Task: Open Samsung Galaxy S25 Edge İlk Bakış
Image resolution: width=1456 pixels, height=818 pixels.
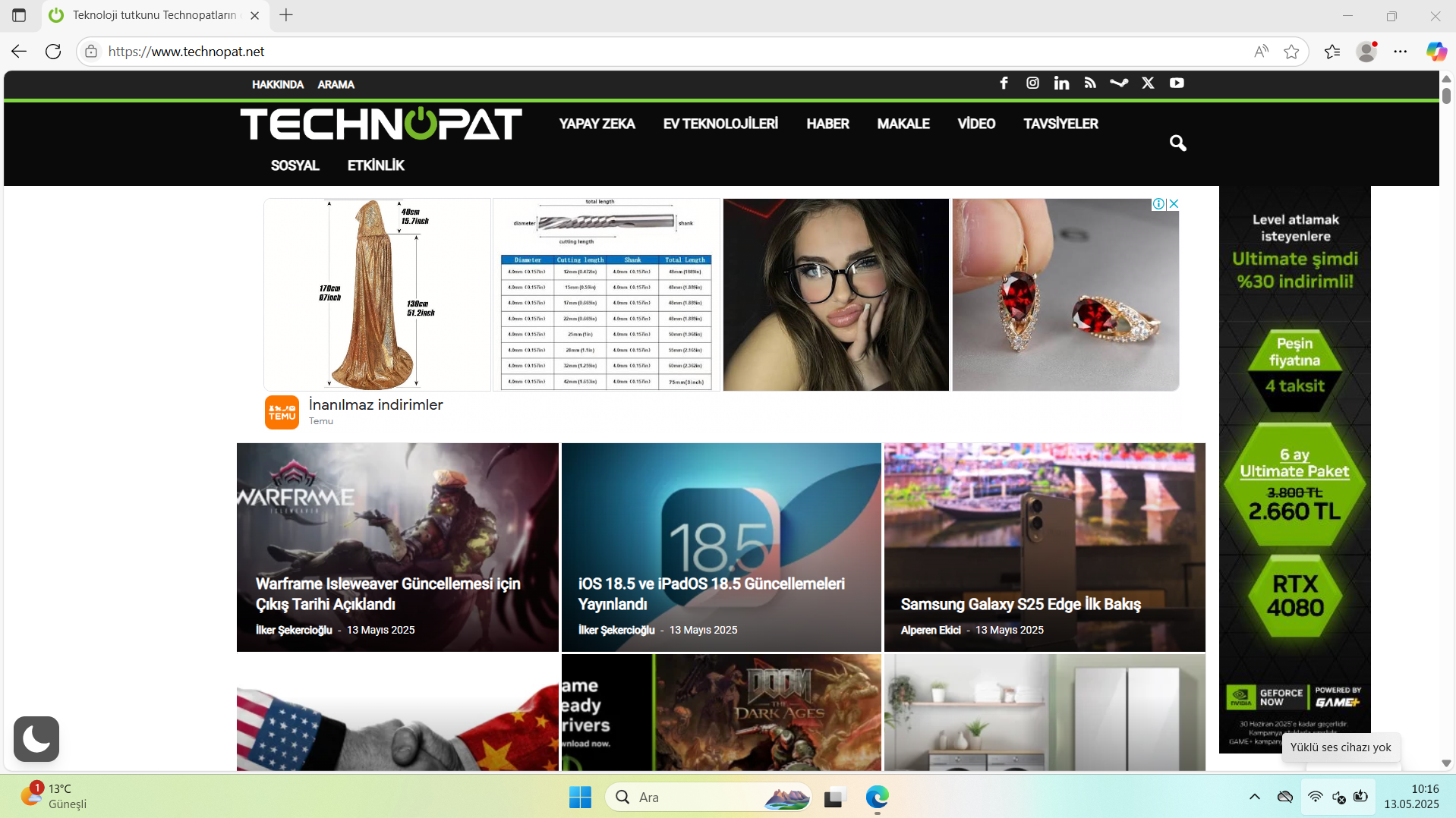Action: pyautogui.click(x=1020, y=604)
